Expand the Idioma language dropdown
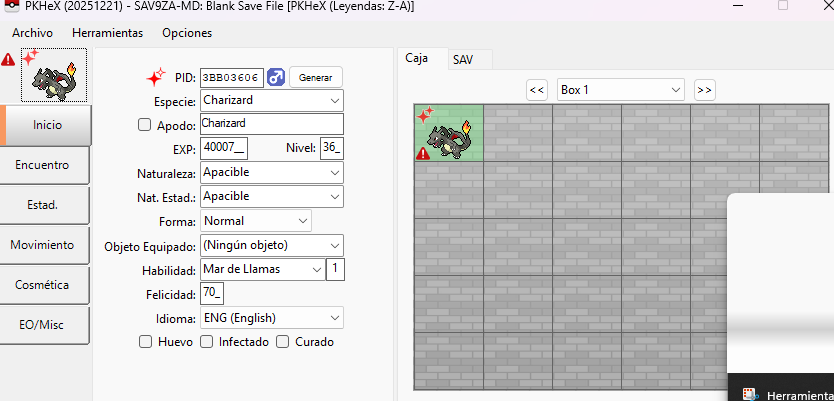Image resolution: width=834 pixels, height=401 pixels. tap(271, 318)
